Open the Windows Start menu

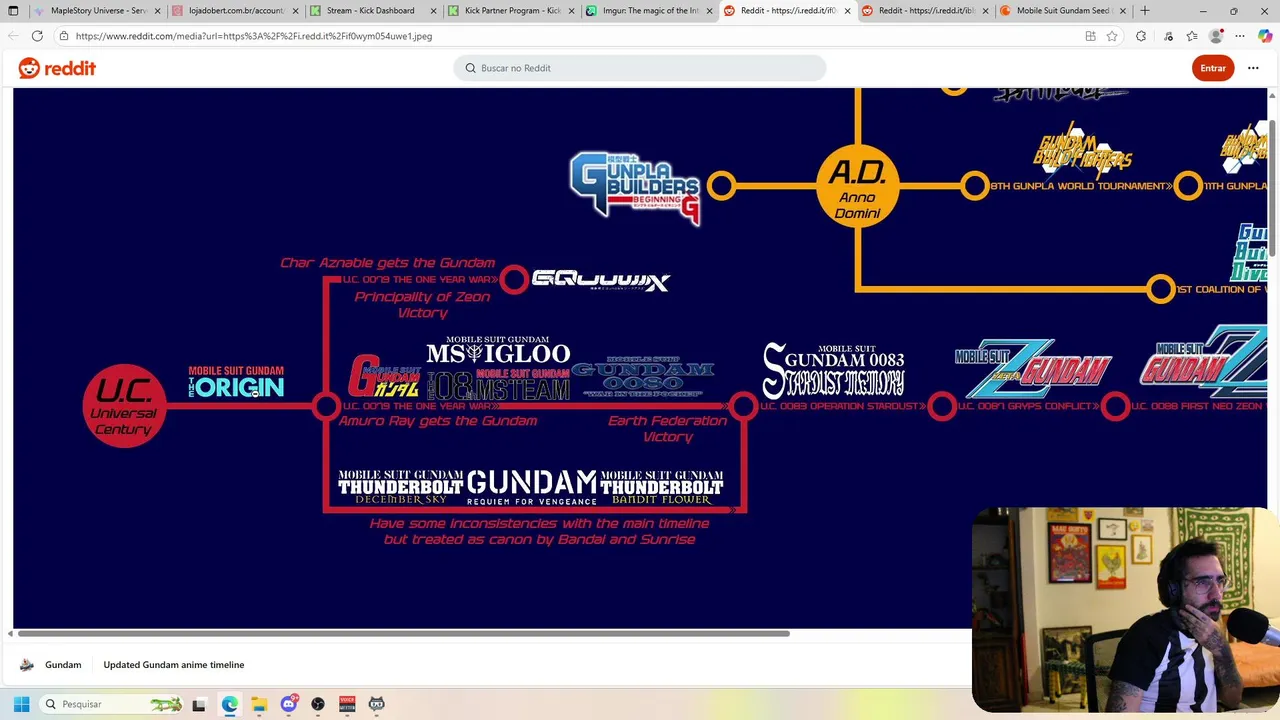coord(21,704)
